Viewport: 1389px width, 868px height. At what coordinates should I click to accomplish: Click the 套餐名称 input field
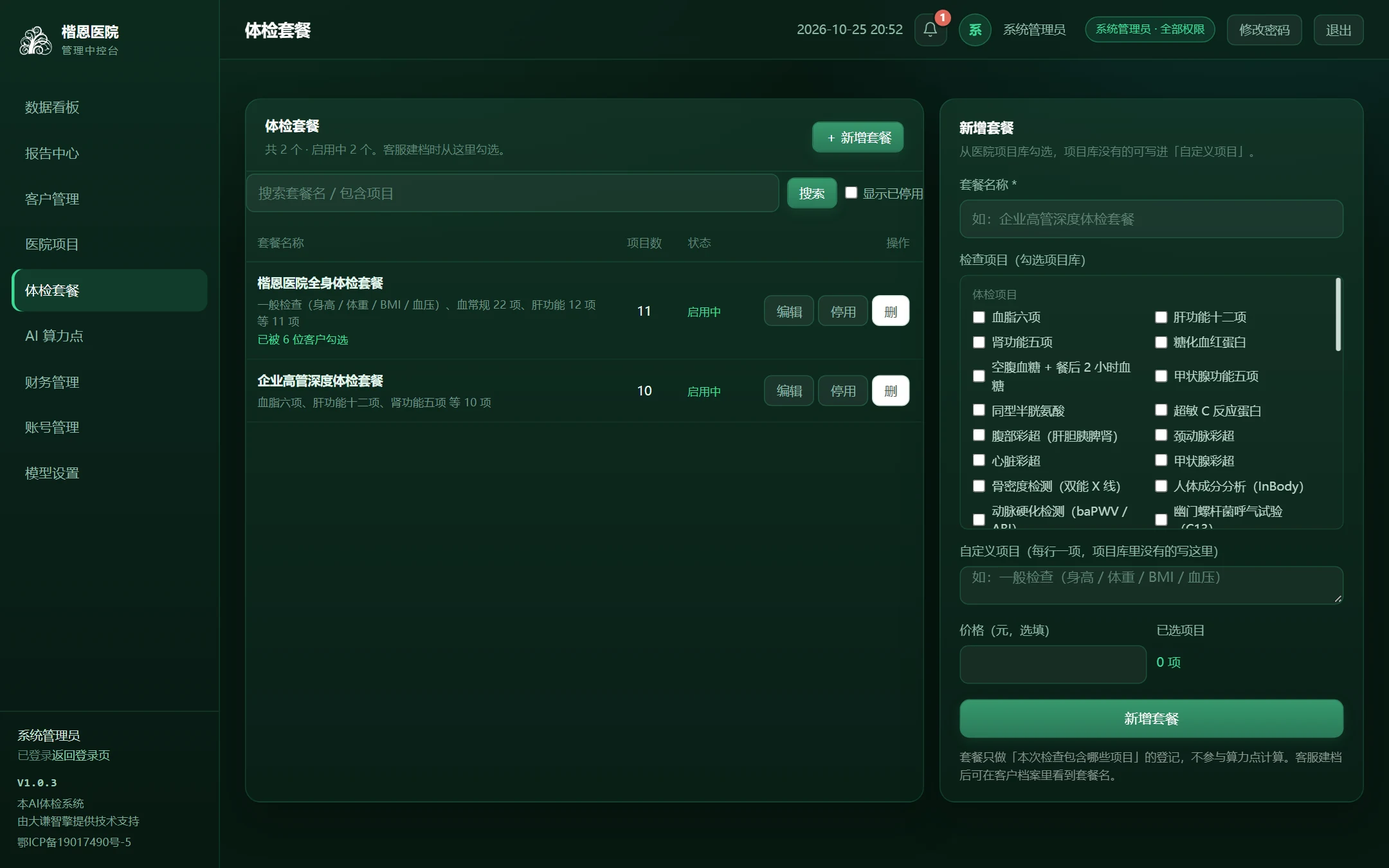(x=1151, y=219)
